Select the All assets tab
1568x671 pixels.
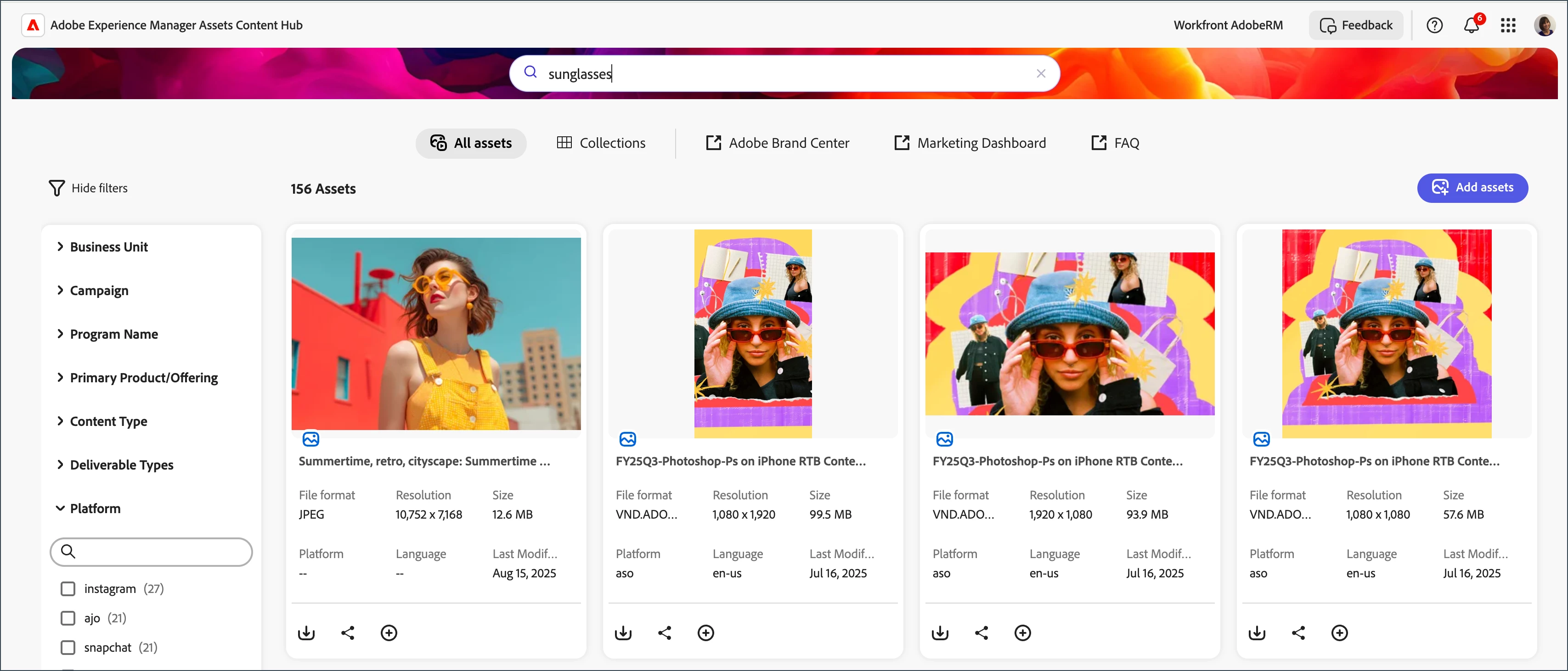click(x=471, y=143)
